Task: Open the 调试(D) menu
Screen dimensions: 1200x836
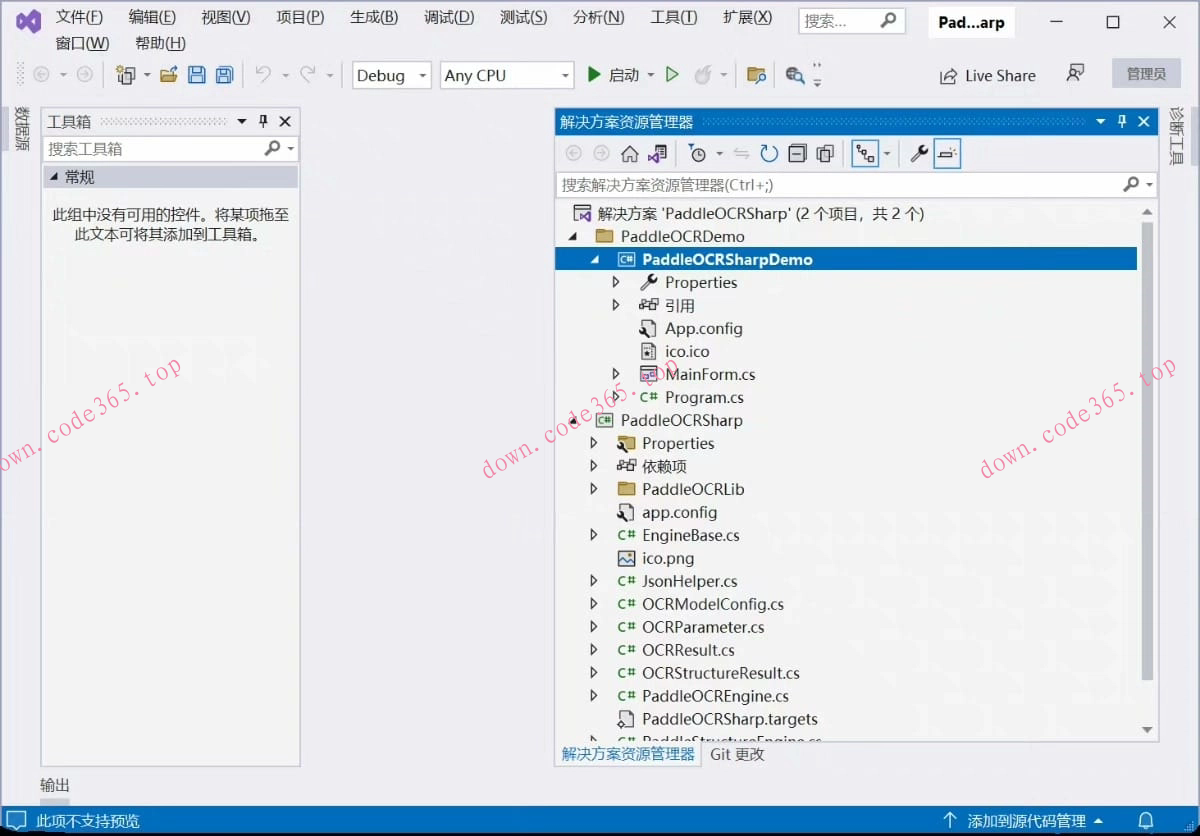Action: [x=448, y=17]
